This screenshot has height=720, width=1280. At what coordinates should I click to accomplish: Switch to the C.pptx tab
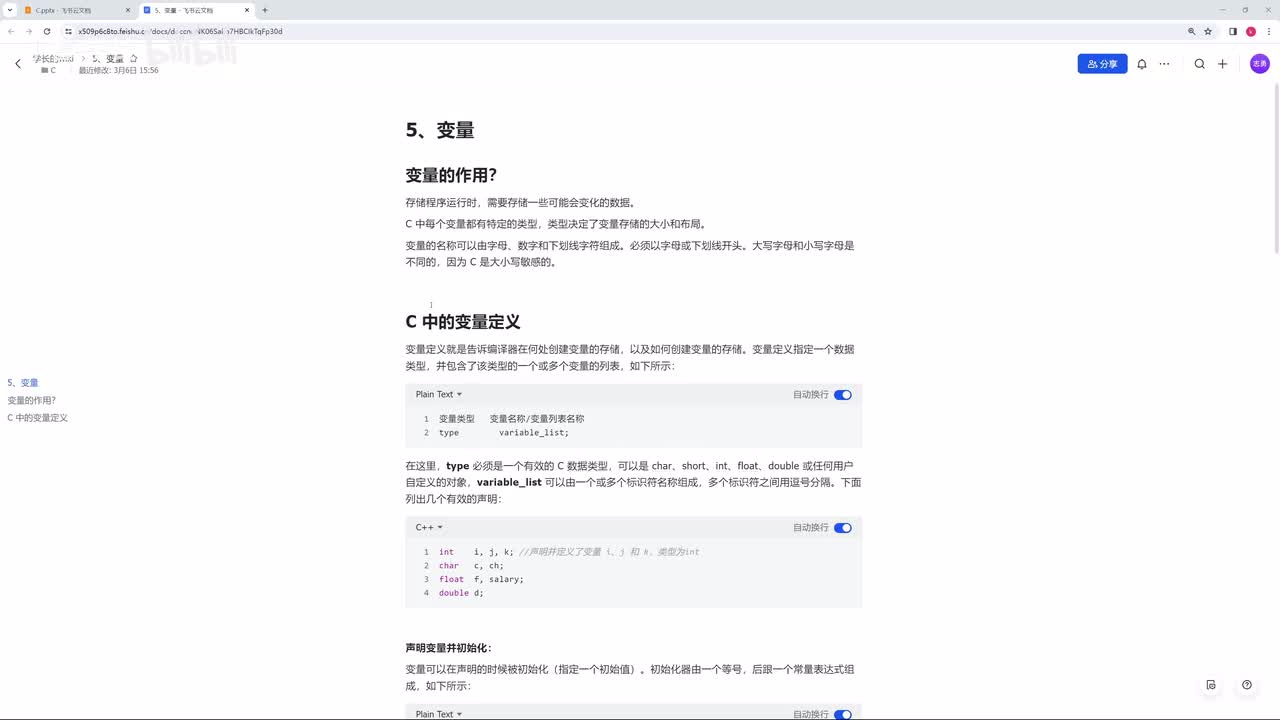click(x=75, y=10)
